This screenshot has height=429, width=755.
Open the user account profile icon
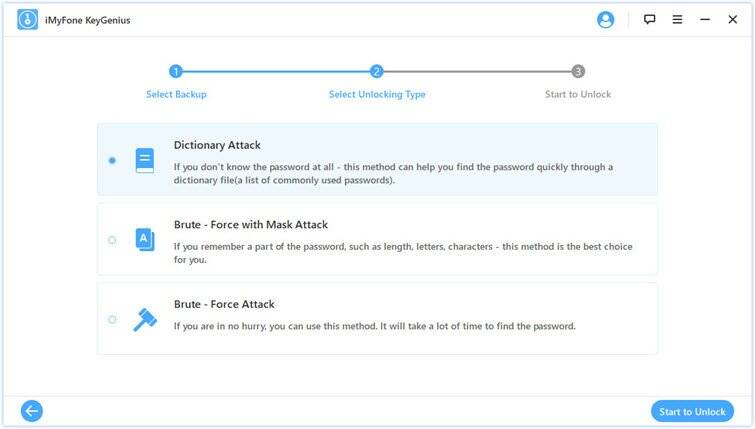point(605,20)
